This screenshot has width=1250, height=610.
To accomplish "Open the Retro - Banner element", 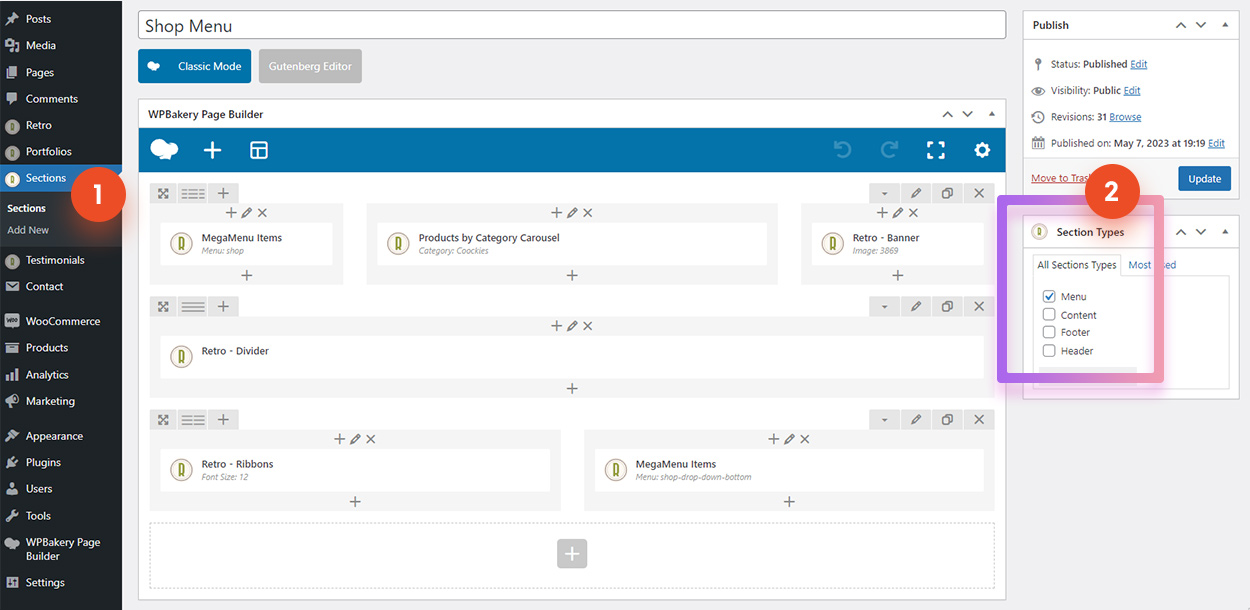I will coord(897,244).
